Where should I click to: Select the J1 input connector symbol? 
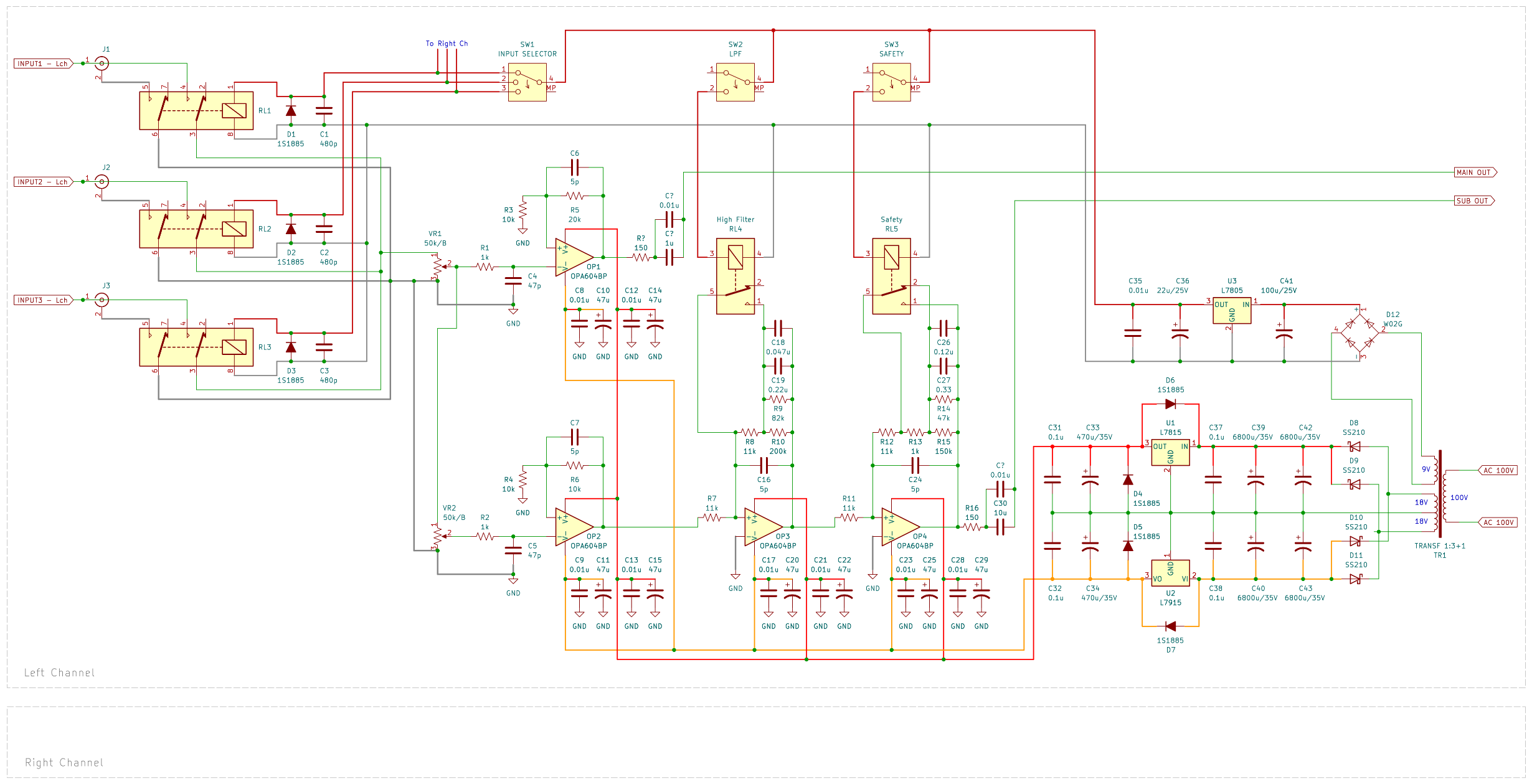click(102, 63)
